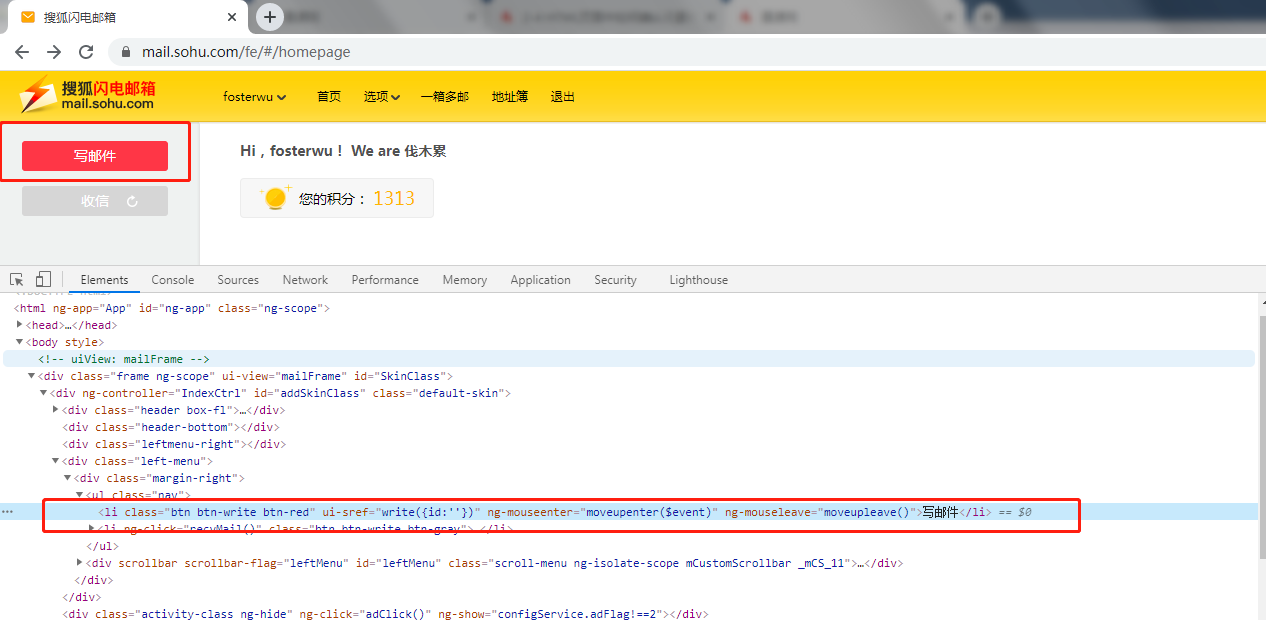This screenshot has height=620, width=1266.
Task: Close the 搜狐闪电邮箱 browser tab
Action: click(231, 18)
